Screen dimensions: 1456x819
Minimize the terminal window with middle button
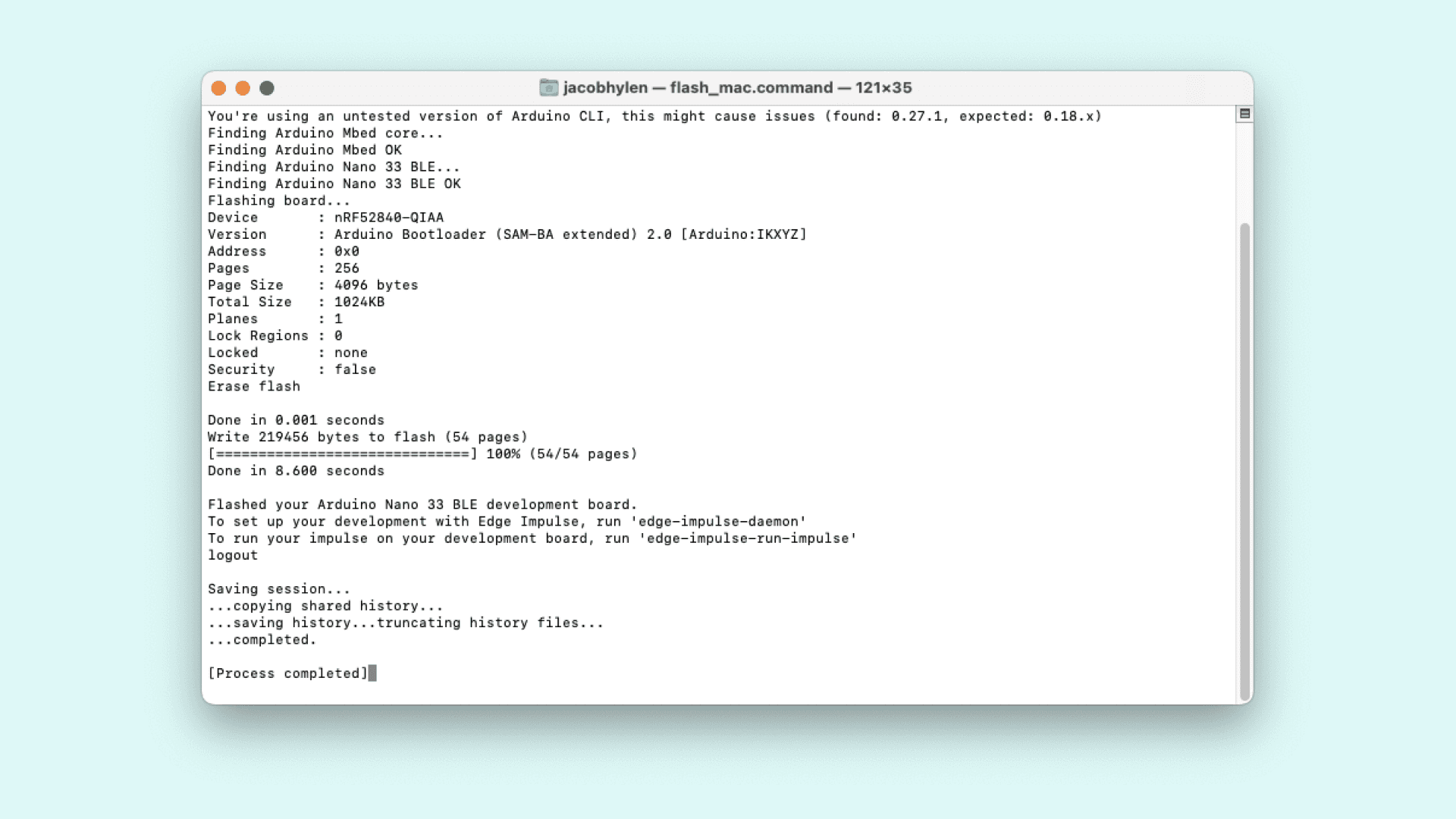[x=243, y=88]
